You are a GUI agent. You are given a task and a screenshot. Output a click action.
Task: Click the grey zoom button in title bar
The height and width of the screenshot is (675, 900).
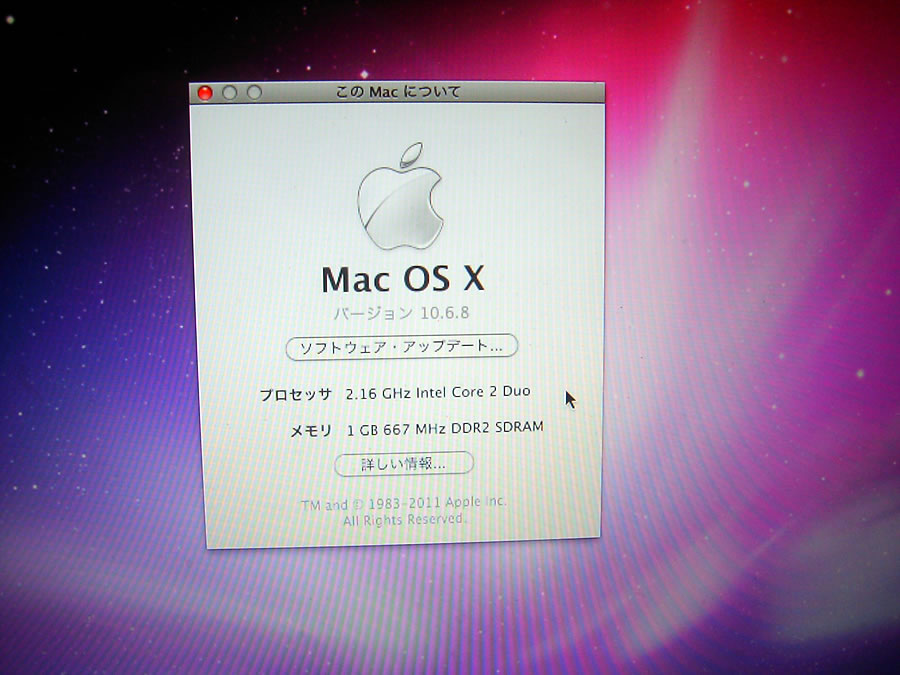[254, 92]
